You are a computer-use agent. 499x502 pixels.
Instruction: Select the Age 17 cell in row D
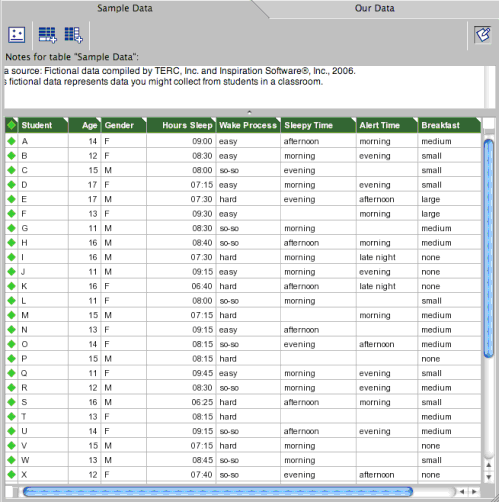(x=85, y=185)
